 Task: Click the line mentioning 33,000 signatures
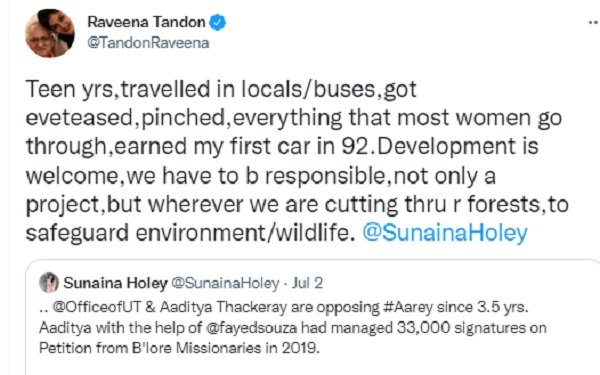(x=293, y=328)
